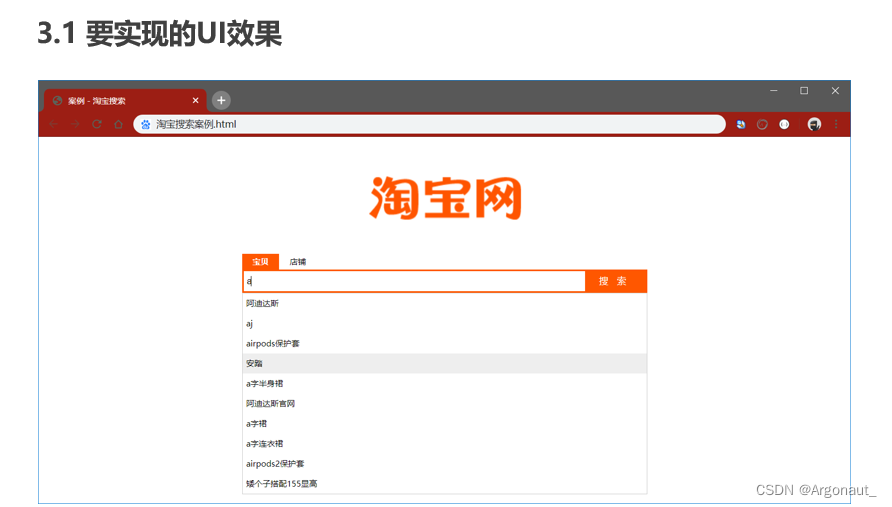Go to browser home icon
Viewport: 892px width, 507px height.
[x=118, y=124]
